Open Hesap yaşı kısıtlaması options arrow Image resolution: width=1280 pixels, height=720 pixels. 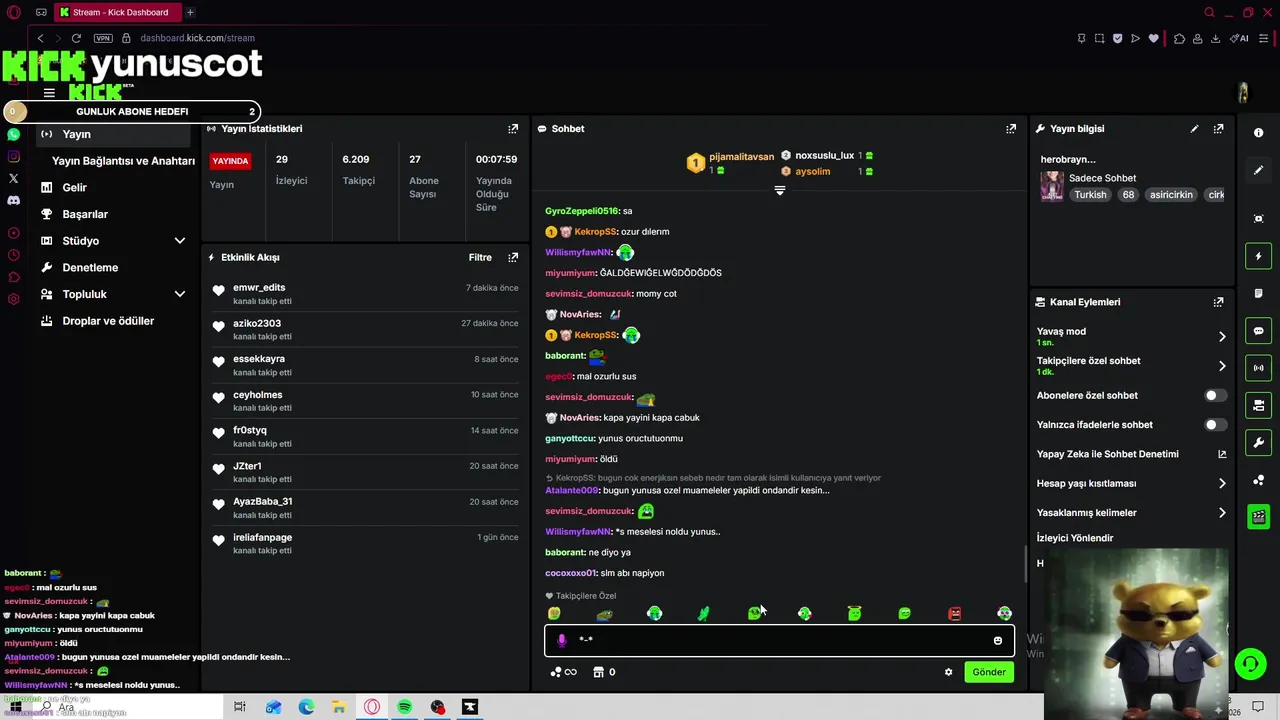[1222, 483]
